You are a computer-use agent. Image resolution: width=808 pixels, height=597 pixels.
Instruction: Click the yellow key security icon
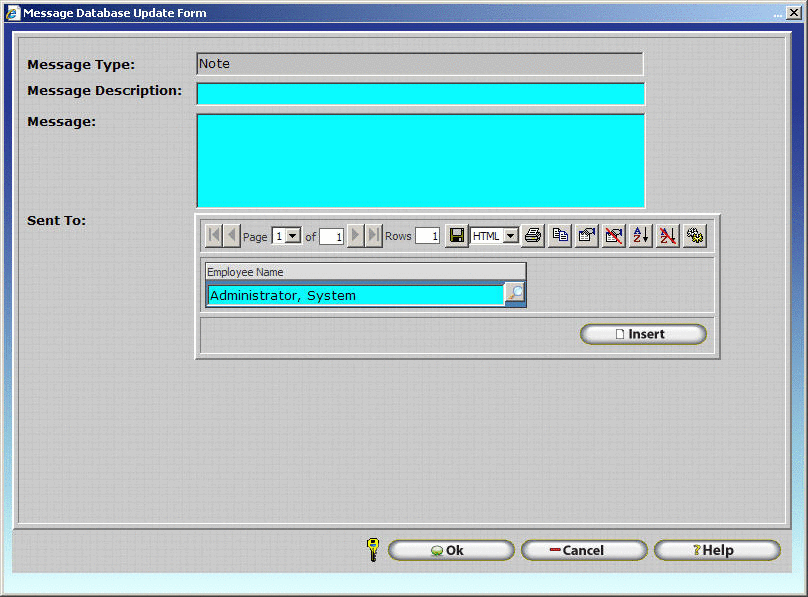click(372, 549)
